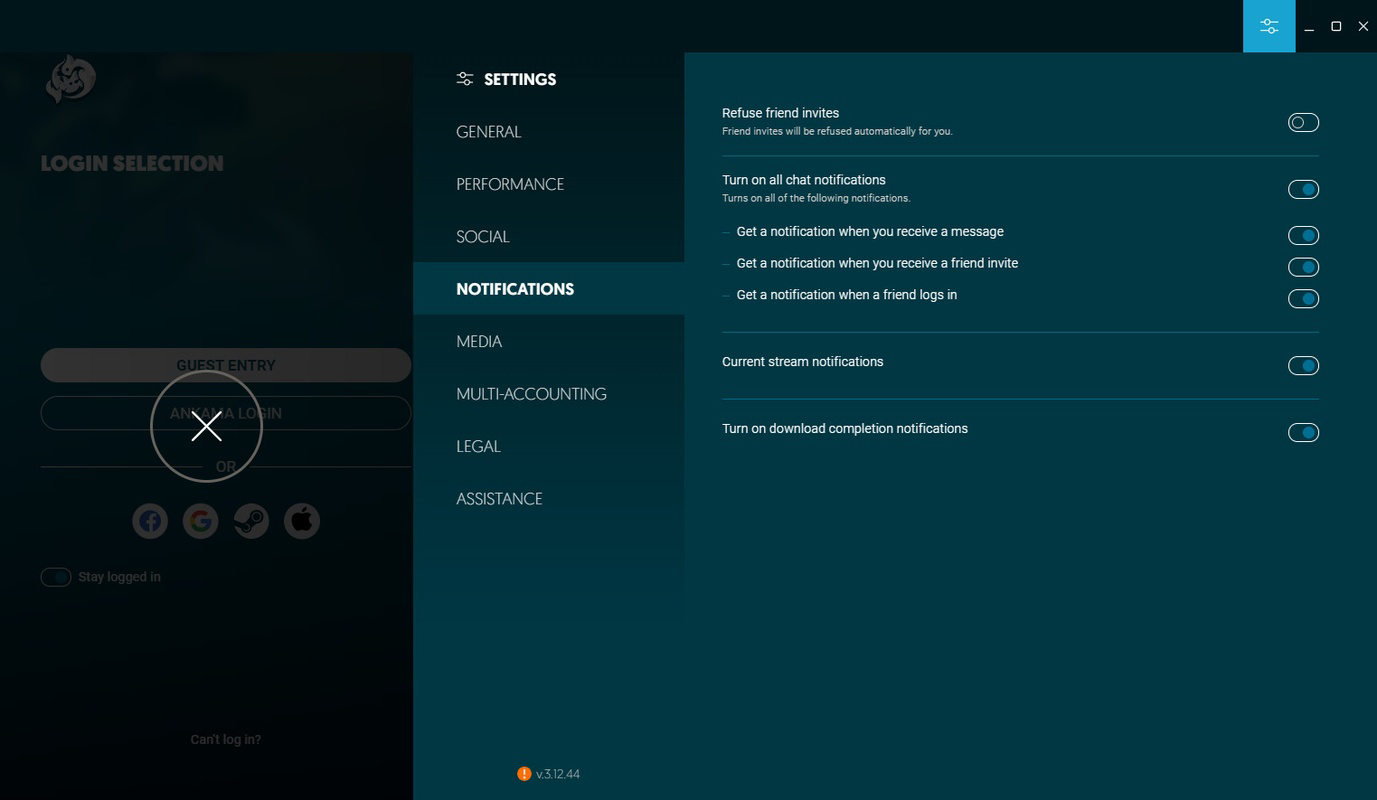Screen dimensions: 1377x800
Task: Close settings with the large X circle
Action: click(x=206, y=427)
